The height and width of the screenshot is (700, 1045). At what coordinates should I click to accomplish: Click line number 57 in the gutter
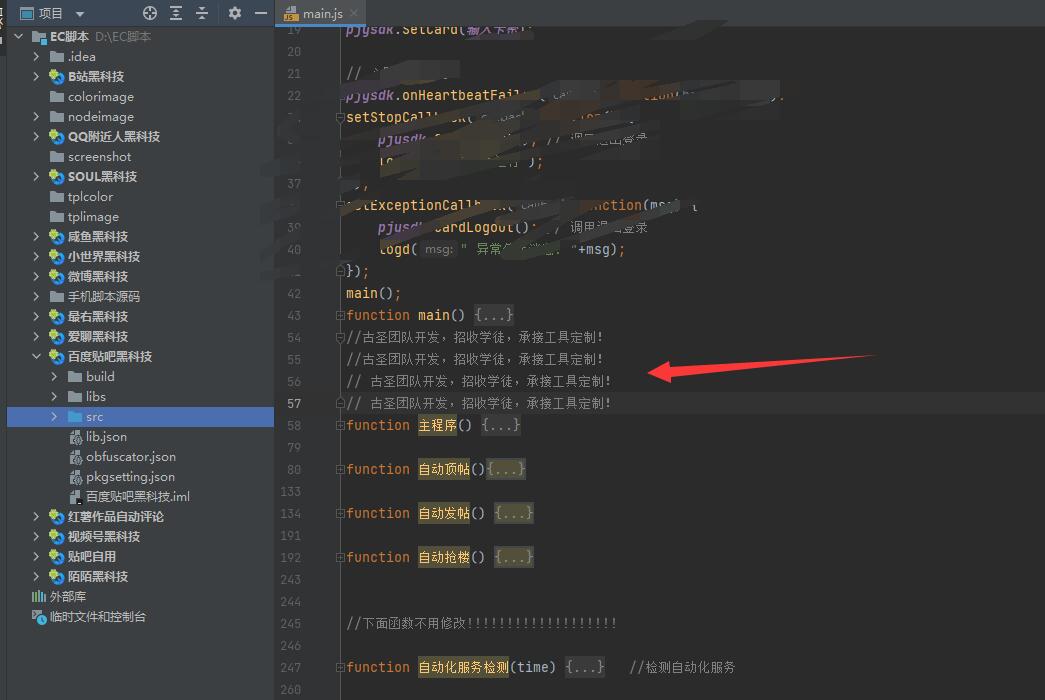(294, 403)
